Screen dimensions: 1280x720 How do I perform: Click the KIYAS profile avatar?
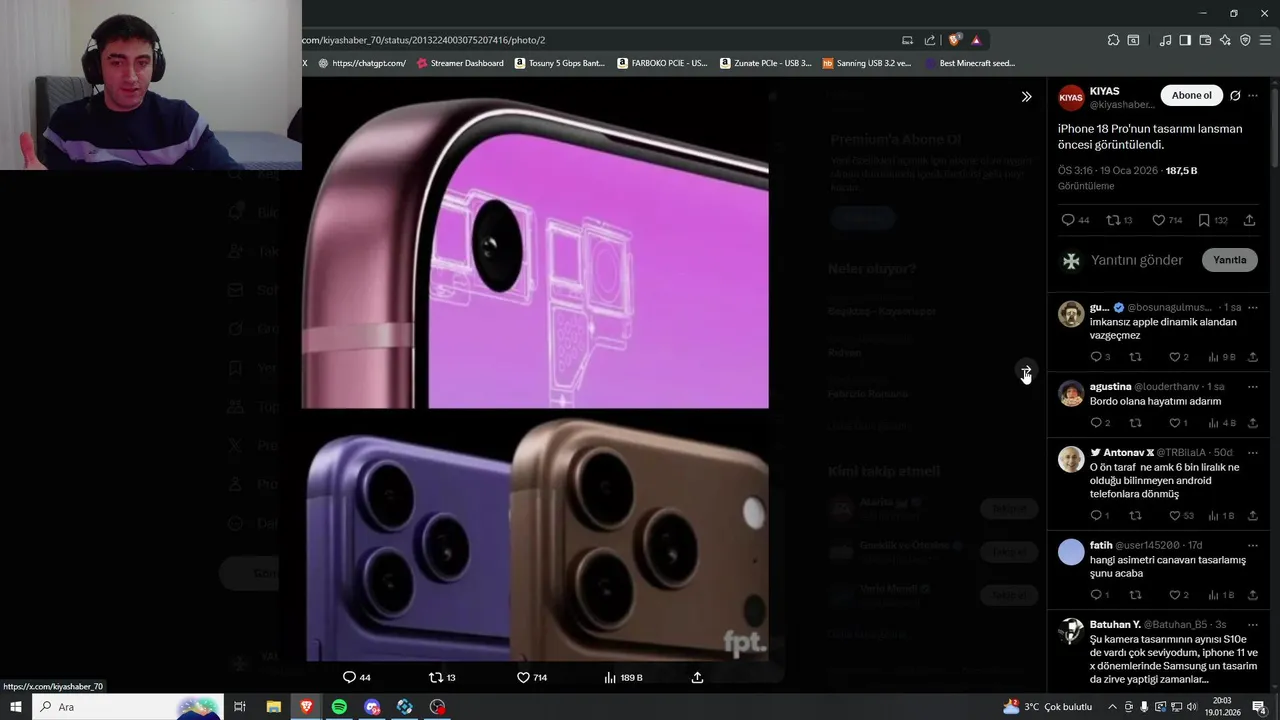[1071, 97]
